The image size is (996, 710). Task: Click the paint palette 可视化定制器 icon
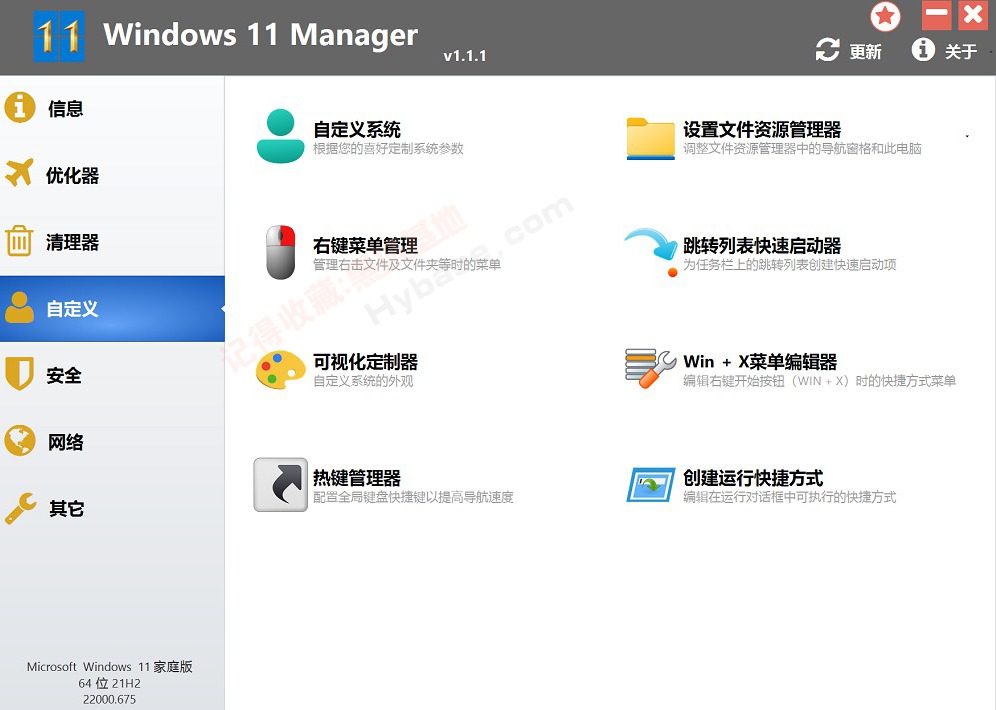point(281,370)
